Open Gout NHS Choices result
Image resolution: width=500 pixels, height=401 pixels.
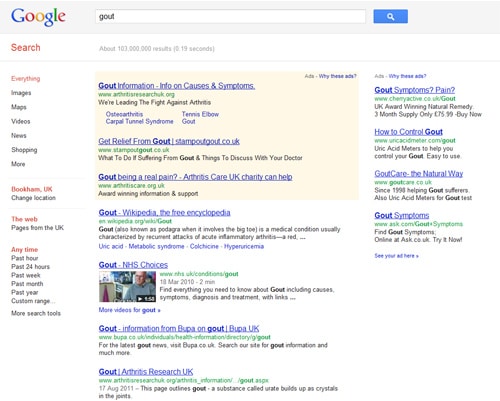coord(133,265)
